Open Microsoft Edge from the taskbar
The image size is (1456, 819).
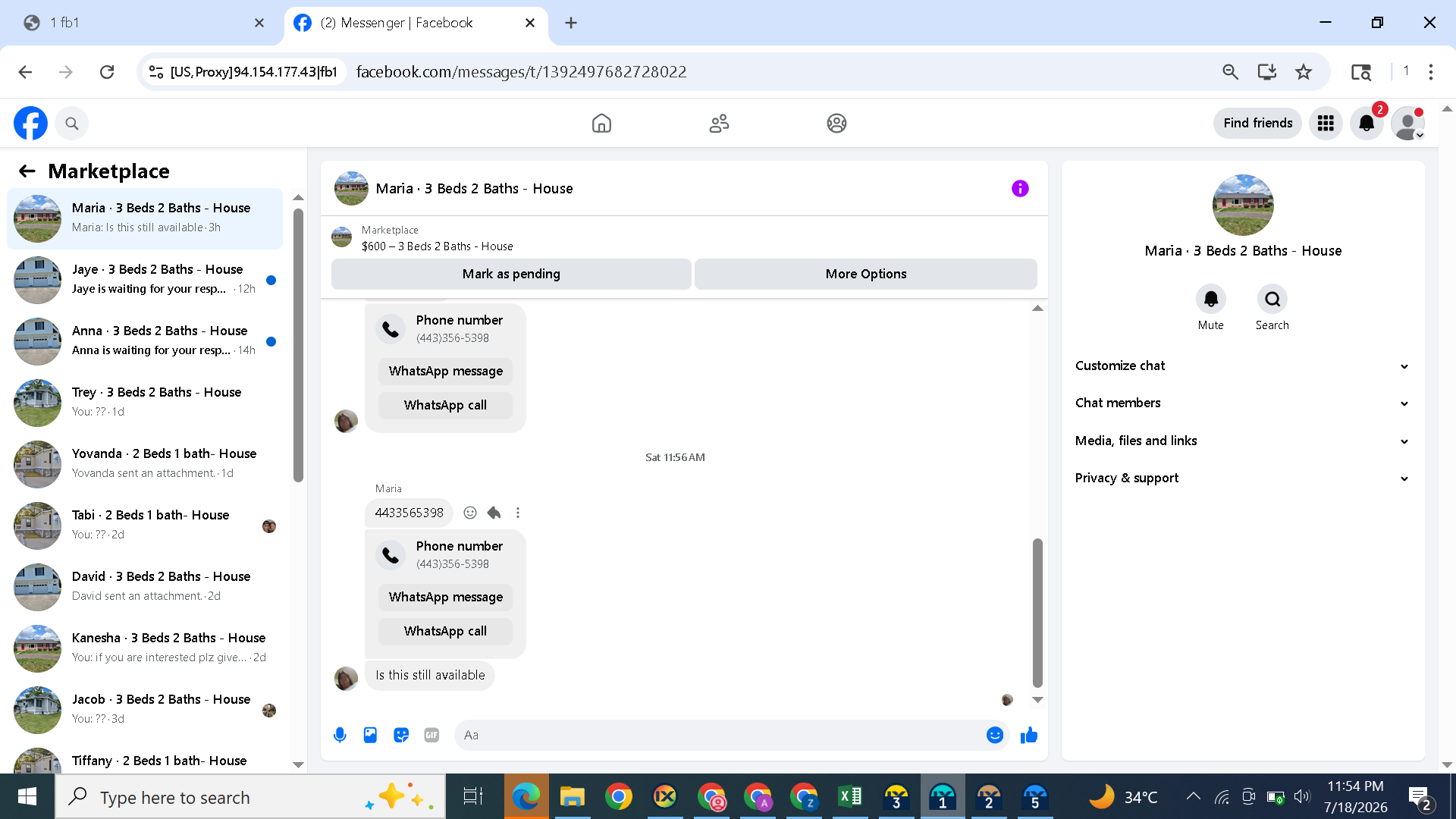pos(526,797)
